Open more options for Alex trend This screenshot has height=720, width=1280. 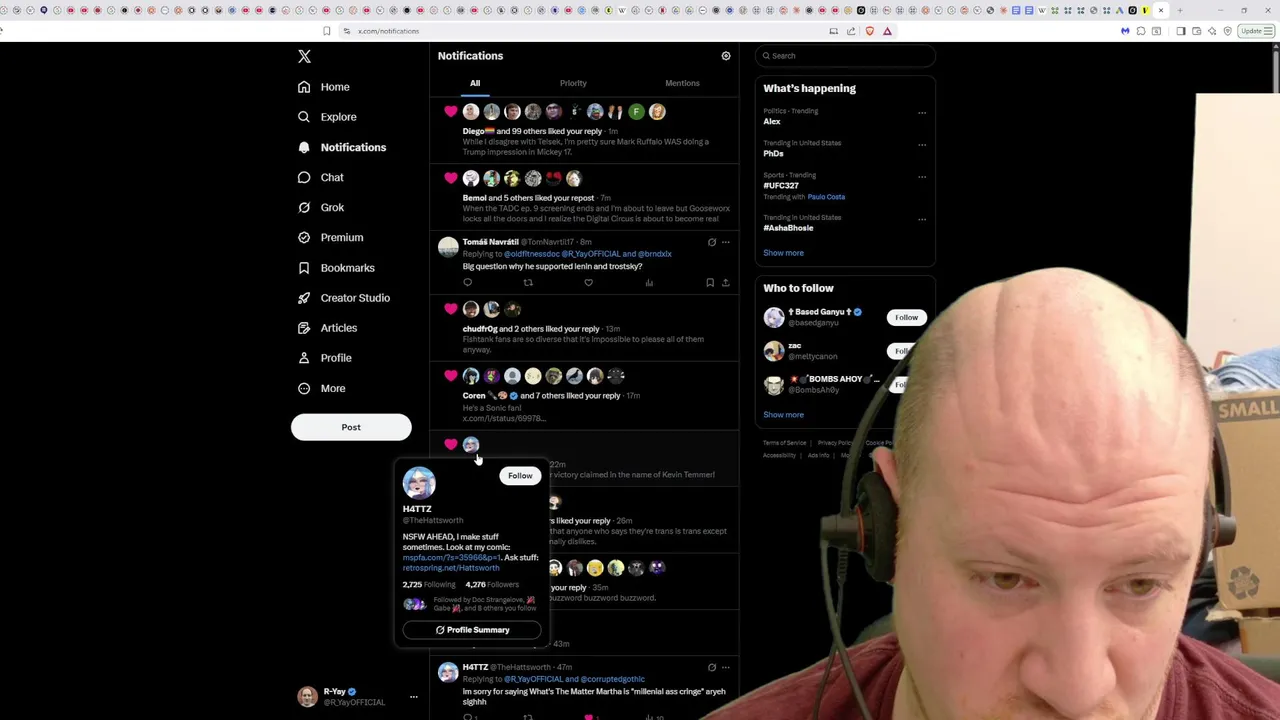pos(922,113)
